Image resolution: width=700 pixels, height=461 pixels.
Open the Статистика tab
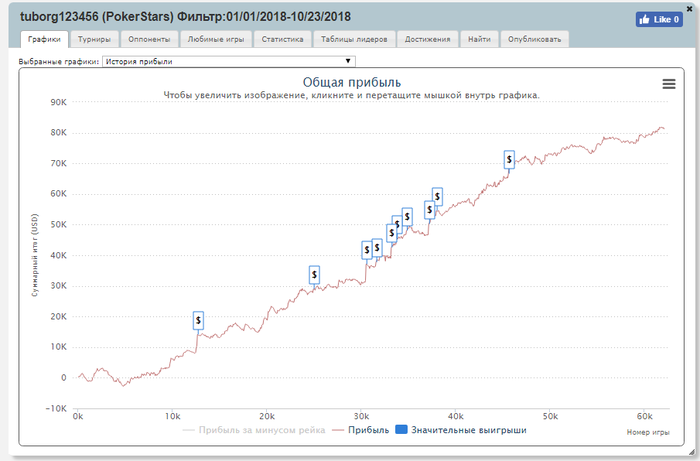click(x=280, y=40)
